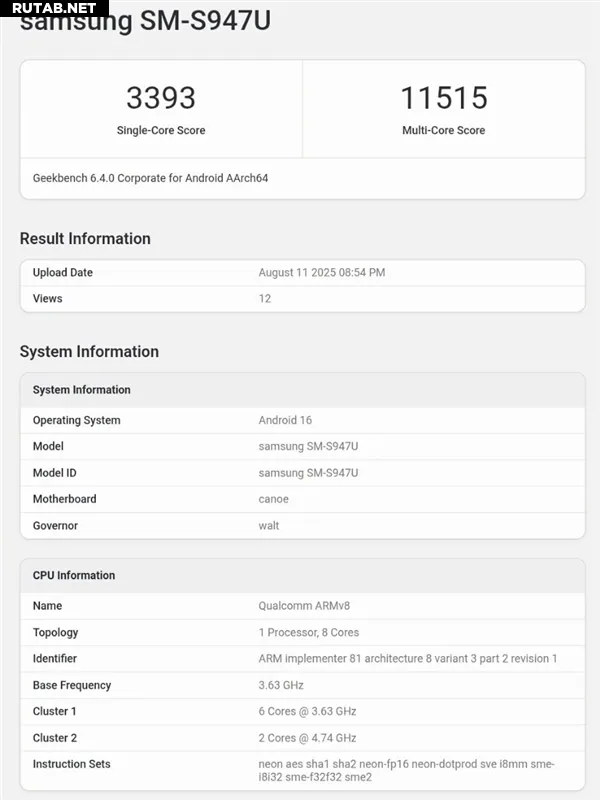
Task: Select the Instruction Sets value text
Action: coord(406,770)
